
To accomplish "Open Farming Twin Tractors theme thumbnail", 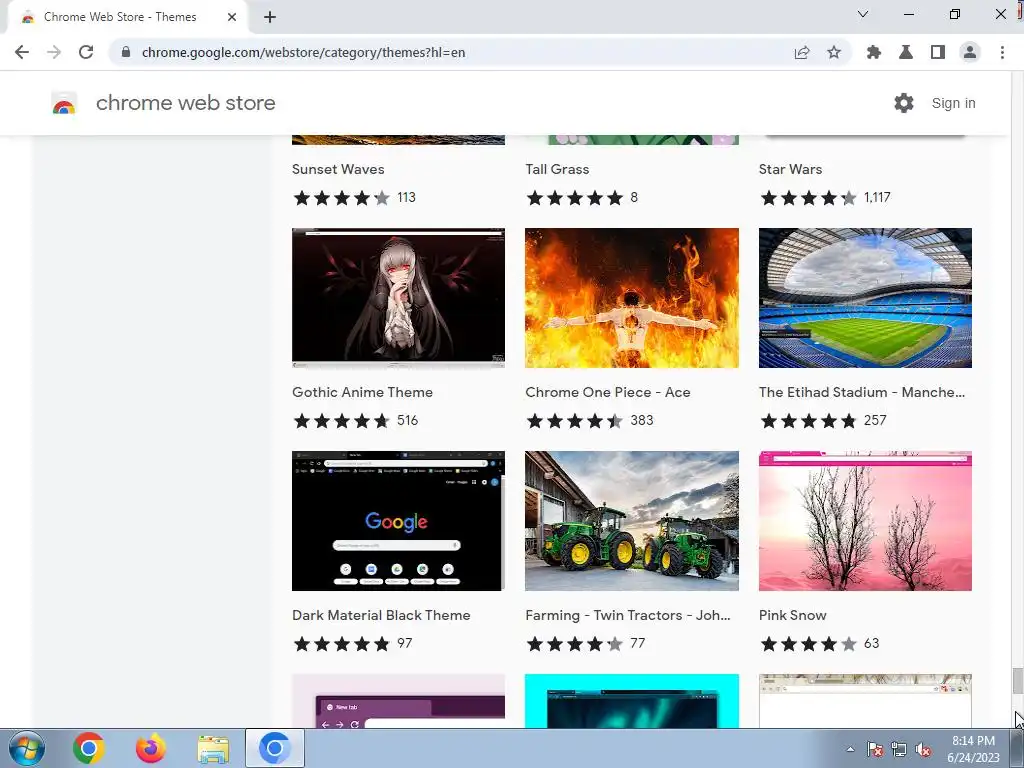I will coord(632,520).
